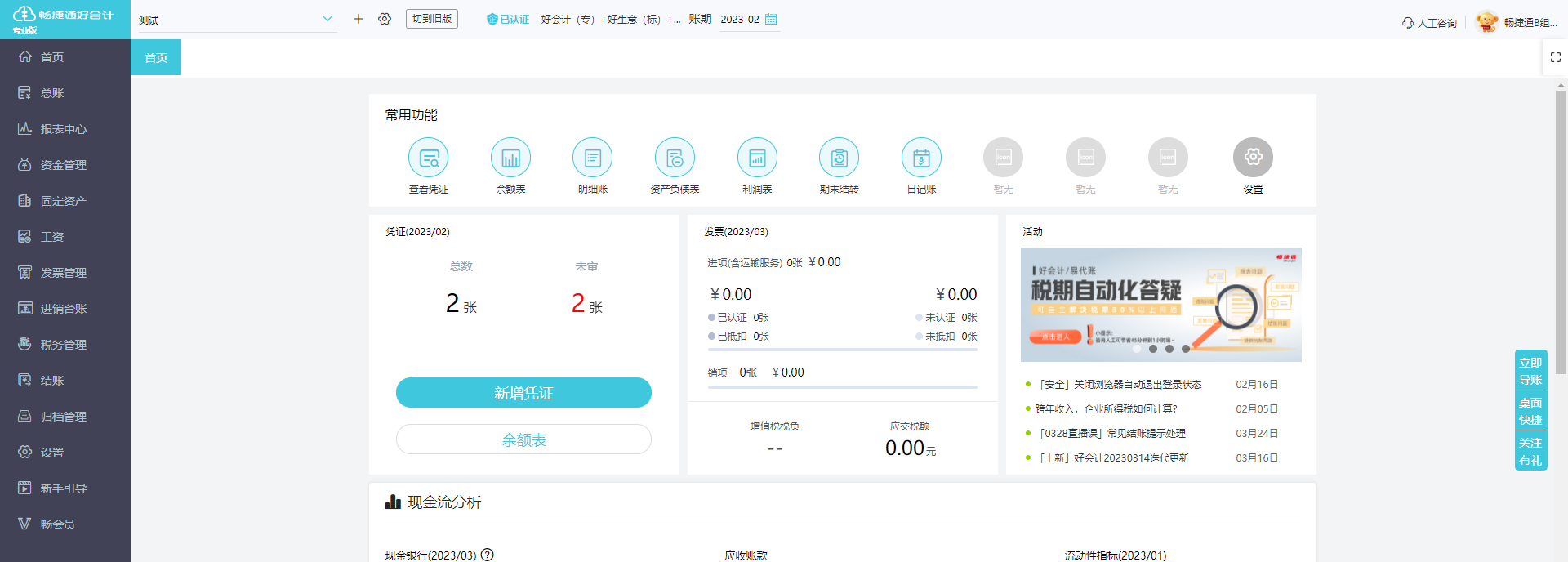Click the red unreviewed voucher count 2 张
The height and width of the screenshot is (562, 1568).
point(586,304)
